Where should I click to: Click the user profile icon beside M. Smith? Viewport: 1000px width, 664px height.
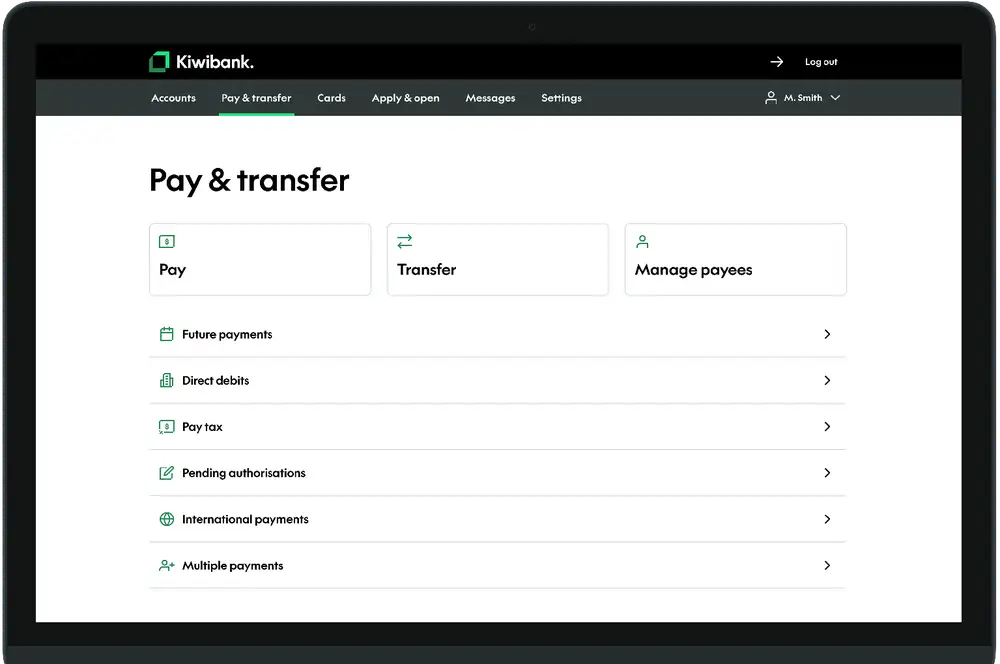pos(770,98)
